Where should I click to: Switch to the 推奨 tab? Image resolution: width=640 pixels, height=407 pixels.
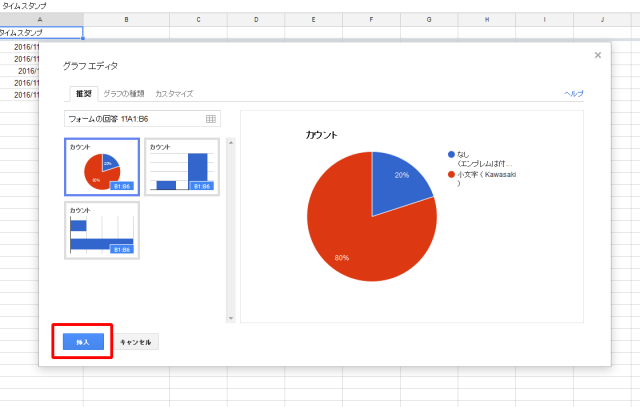[x=84, y=94]
